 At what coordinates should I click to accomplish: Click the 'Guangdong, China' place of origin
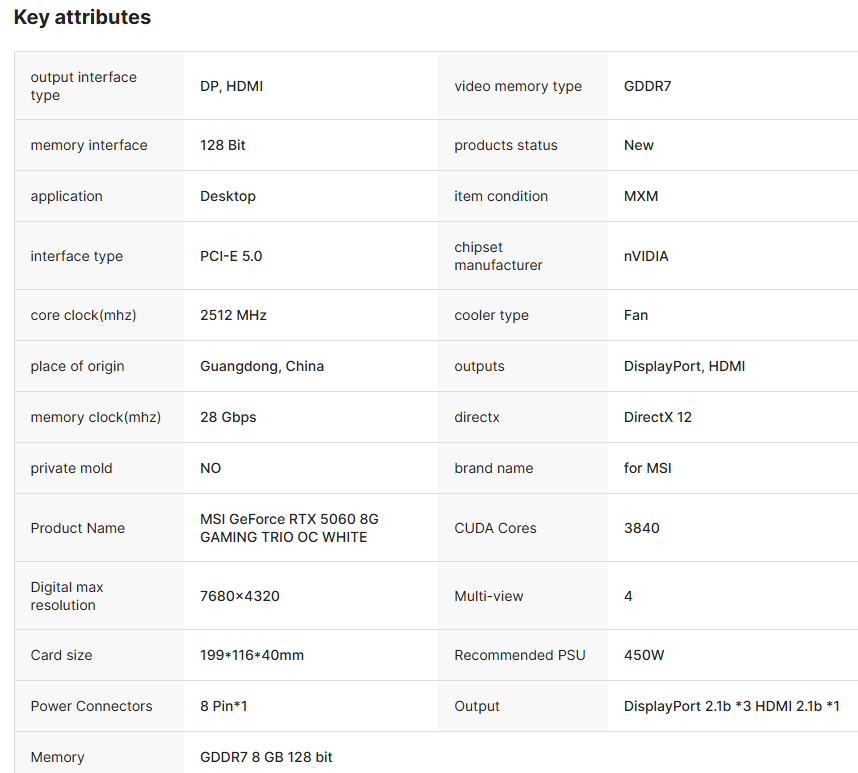[262, 366]
